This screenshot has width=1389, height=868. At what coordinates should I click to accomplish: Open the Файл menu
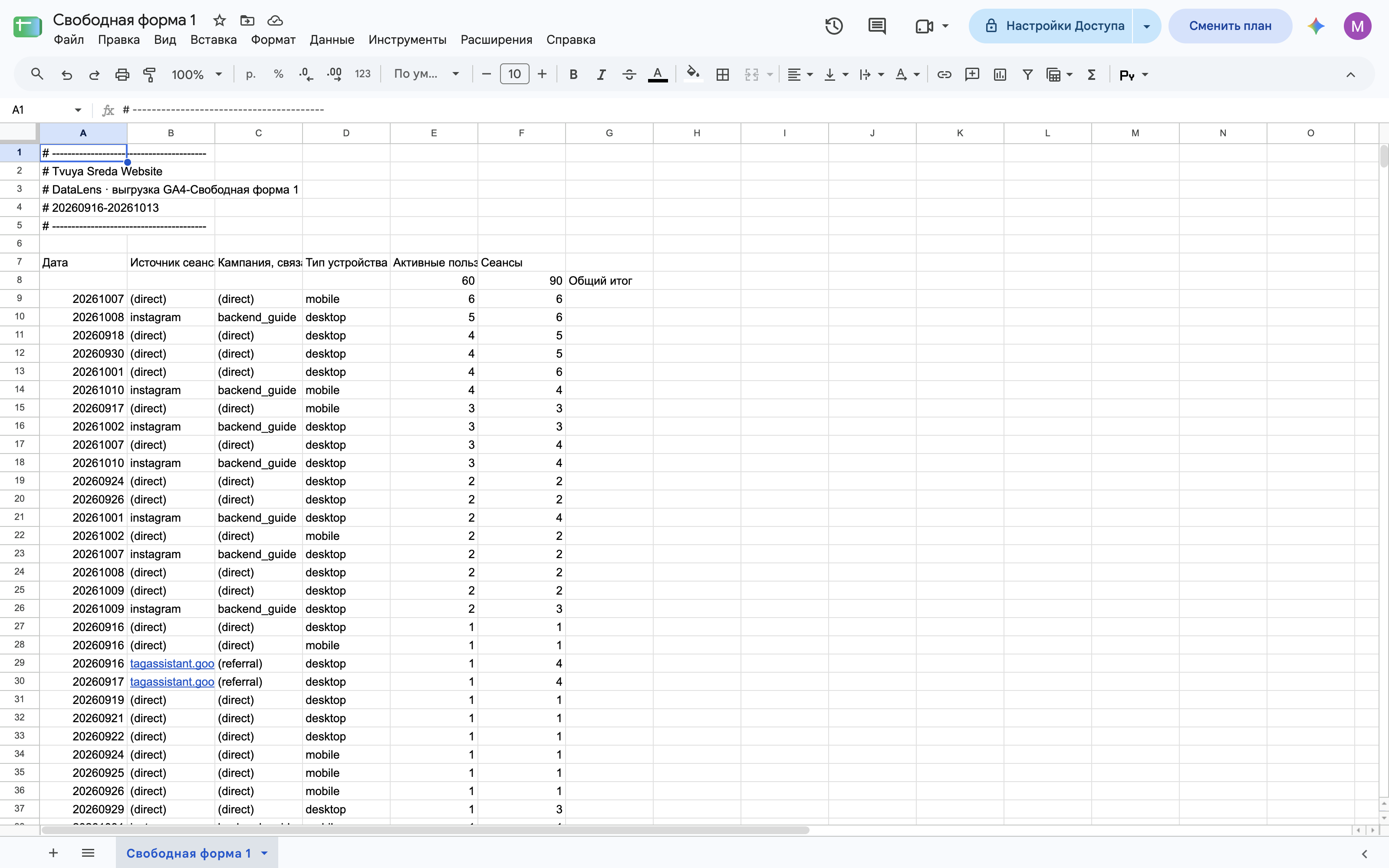click(68, 39)
